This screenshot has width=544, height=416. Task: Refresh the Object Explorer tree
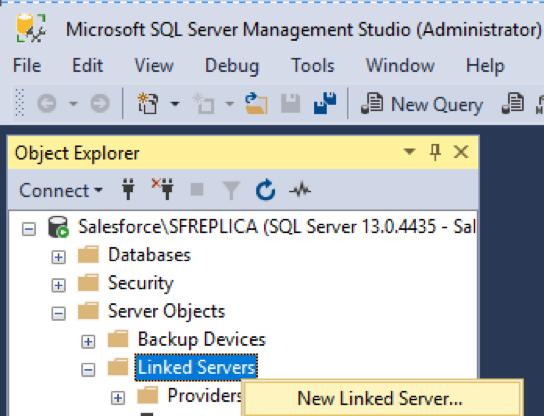click(x=265, y=190)
